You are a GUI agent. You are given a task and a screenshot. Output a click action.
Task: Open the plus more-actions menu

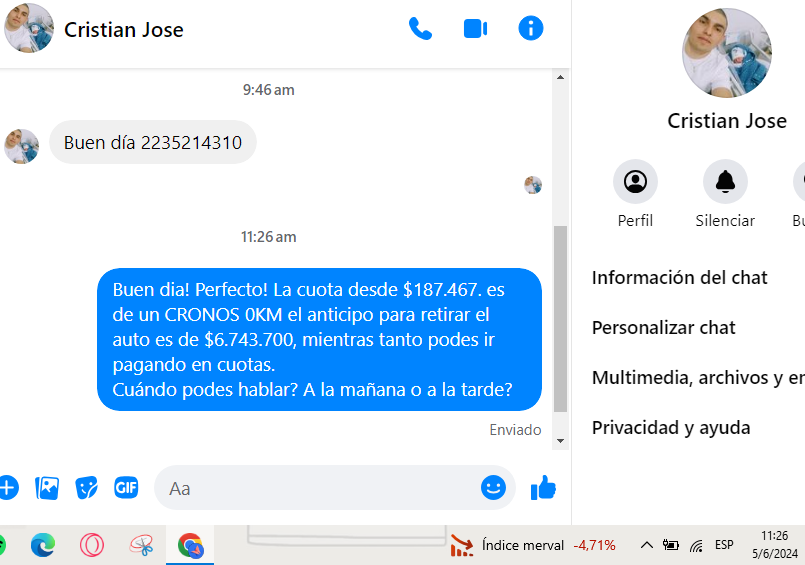7,488
